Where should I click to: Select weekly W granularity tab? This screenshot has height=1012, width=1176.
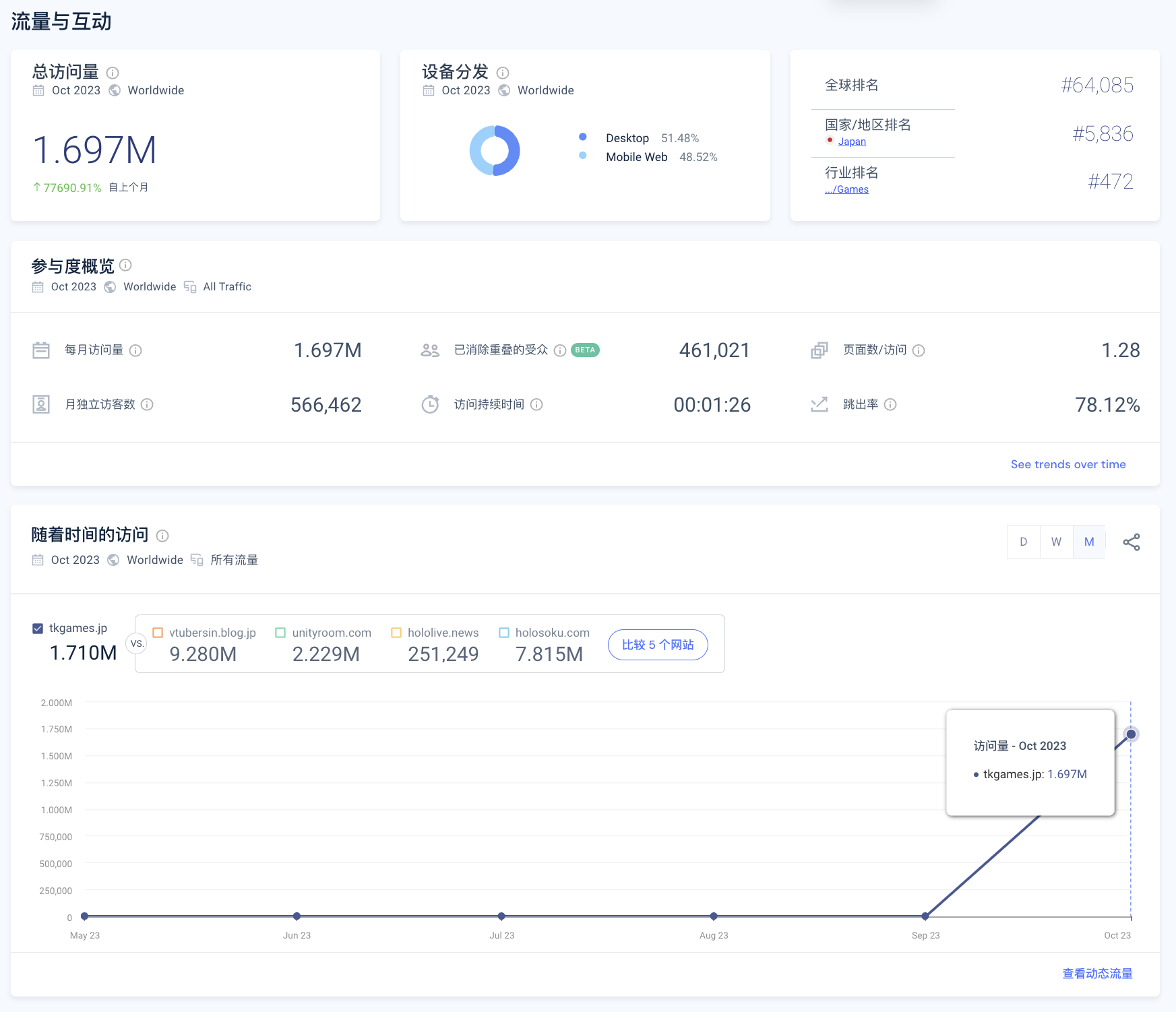[1056, 542]
